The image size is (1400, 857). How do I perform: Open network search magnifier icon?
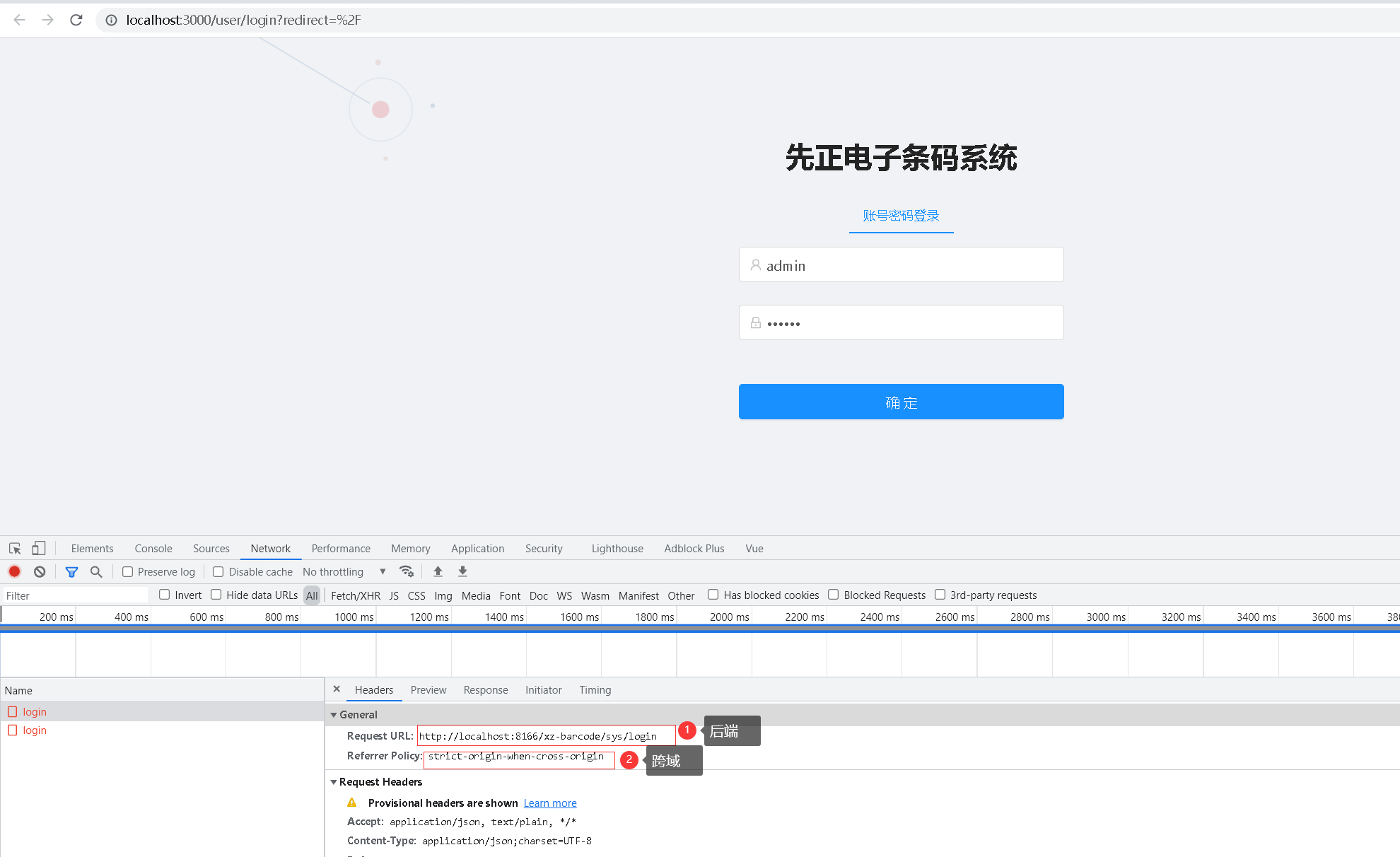click(96, 571)
